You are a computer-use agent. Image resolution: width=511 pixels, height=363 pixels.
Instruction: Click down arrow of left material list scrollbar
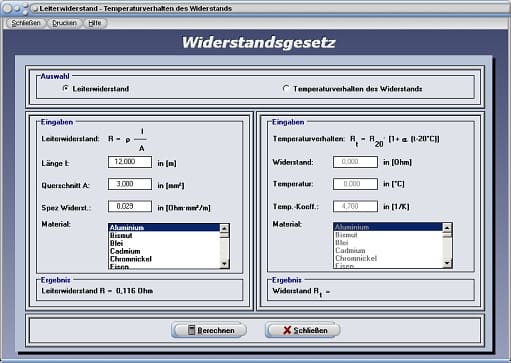pyautogui.click(x=224, y=264)
